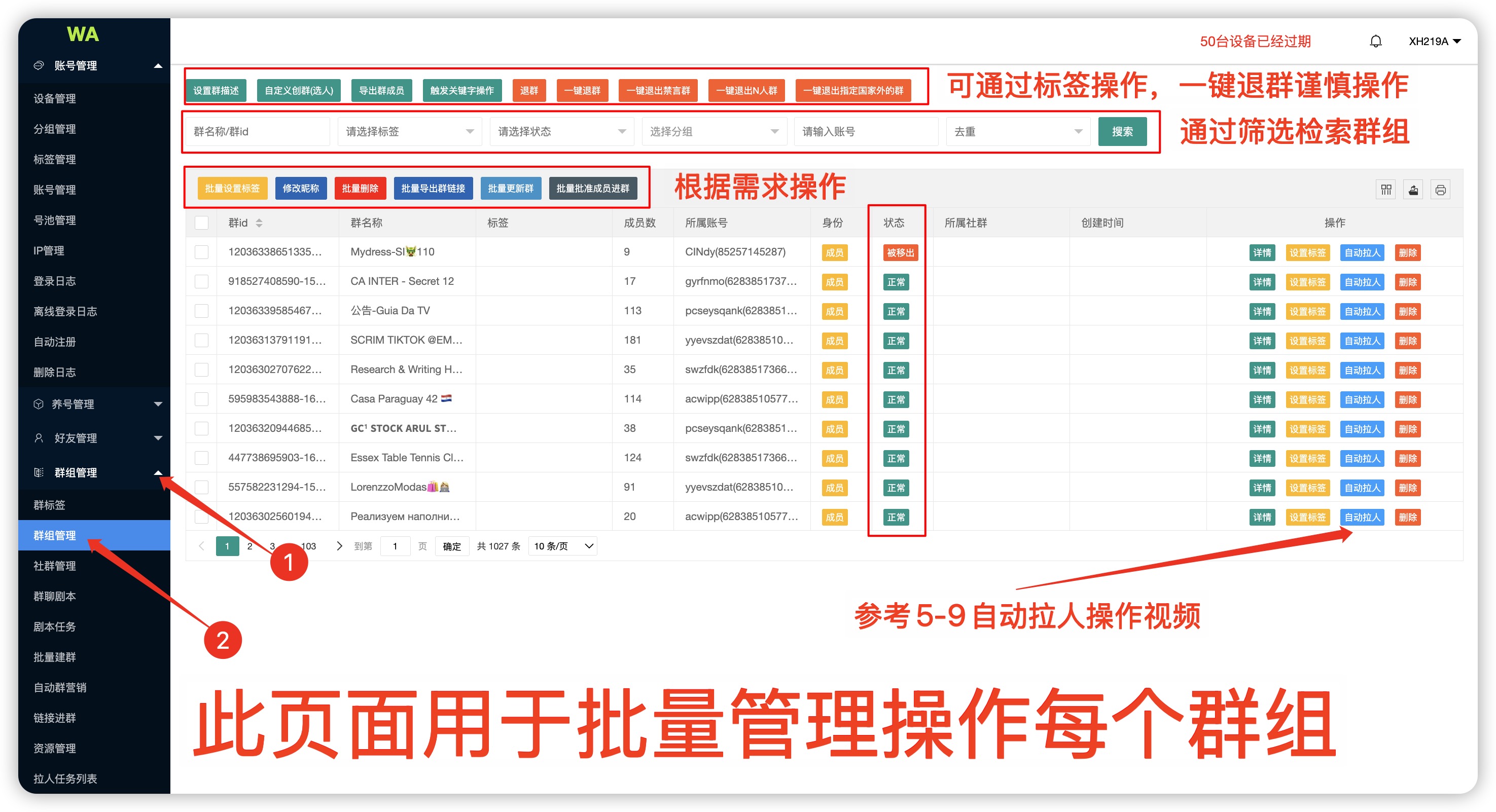The height and width of the screenshot is (812, 1496).
Task: Open the 10 条/页 page size selector
Action: (x=562, y=545)
